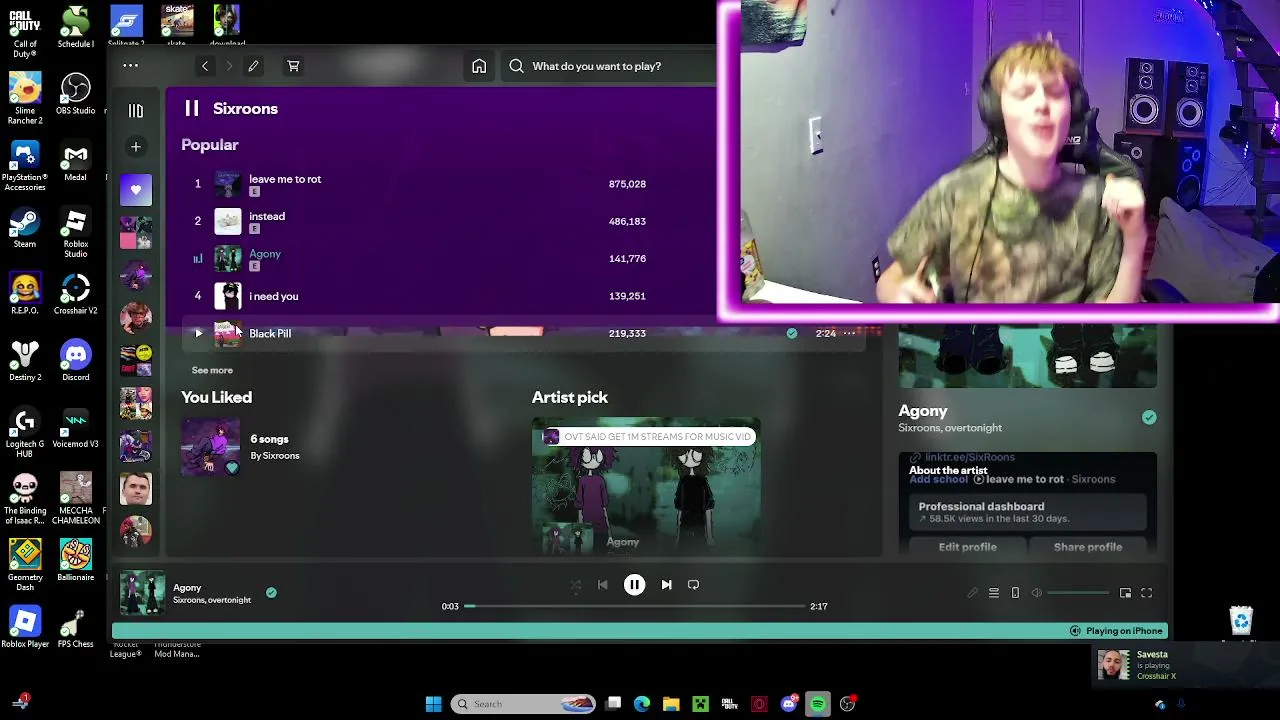Click the 'Share profile' button
Screen dimensions: 1280x720
1088,547
